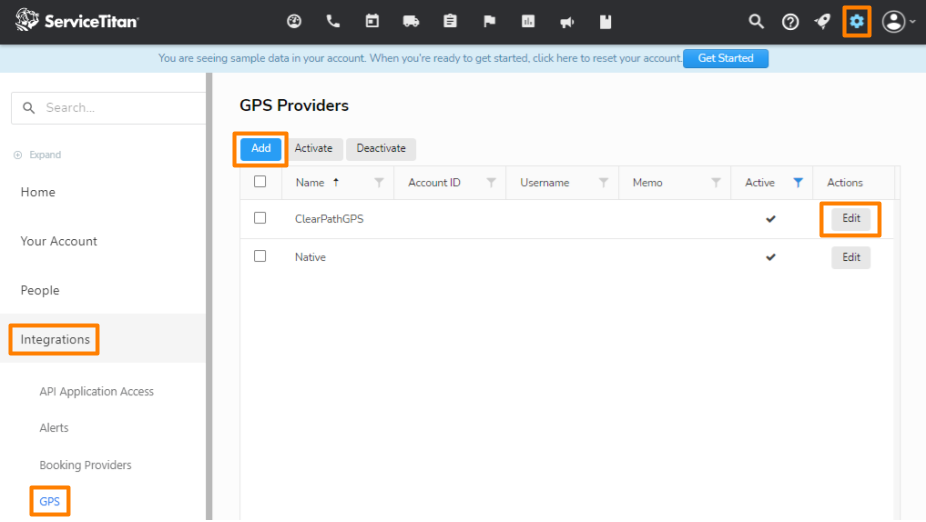This screenshot has height=522, width=926.
Task: Open the Your Account sidebar section
Action: click(x=58, y=242)
